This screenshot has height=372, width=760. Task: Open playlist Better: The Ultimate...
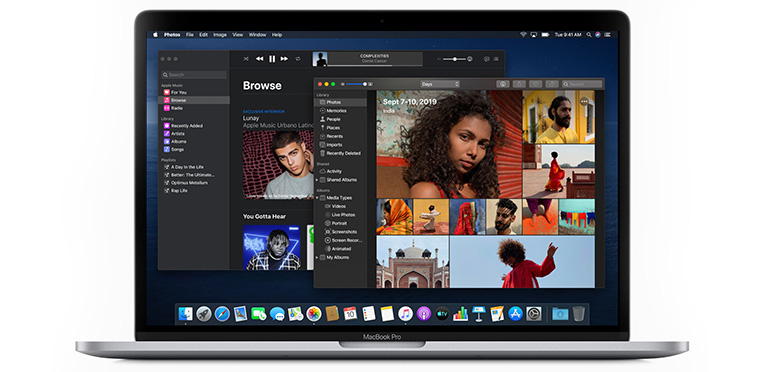tap(194, 175)
